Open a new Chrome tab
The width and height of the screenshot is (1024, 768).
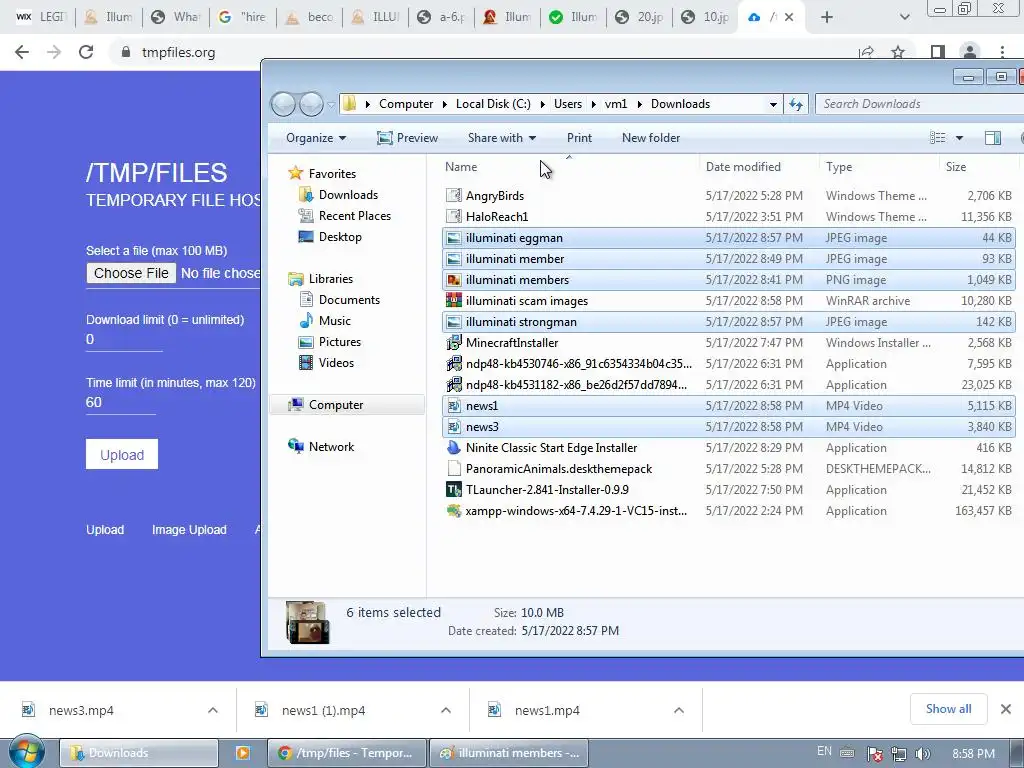[827, 17]
